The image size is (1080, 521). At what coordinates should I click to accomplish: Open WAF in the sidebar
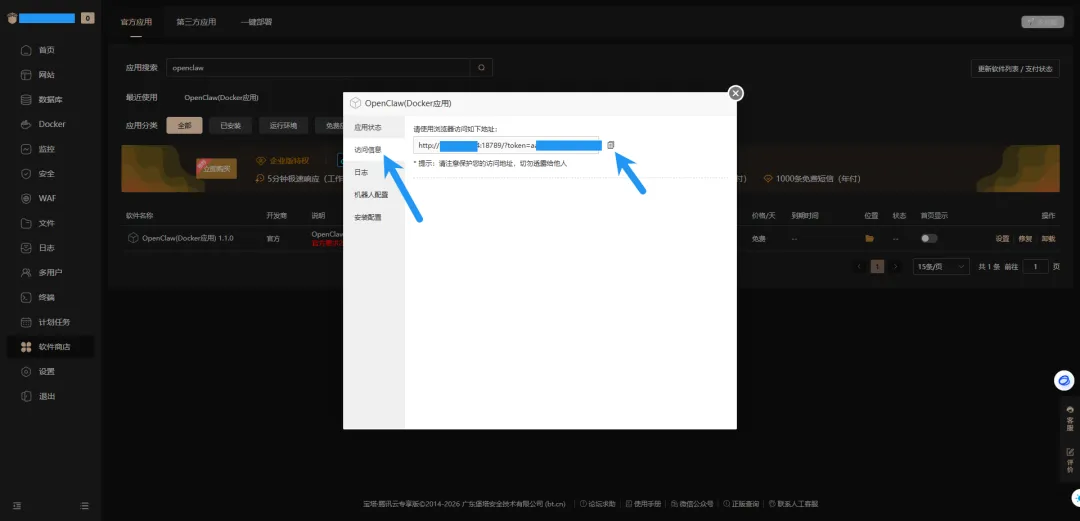pyautogui.click(x=48, y=198)
